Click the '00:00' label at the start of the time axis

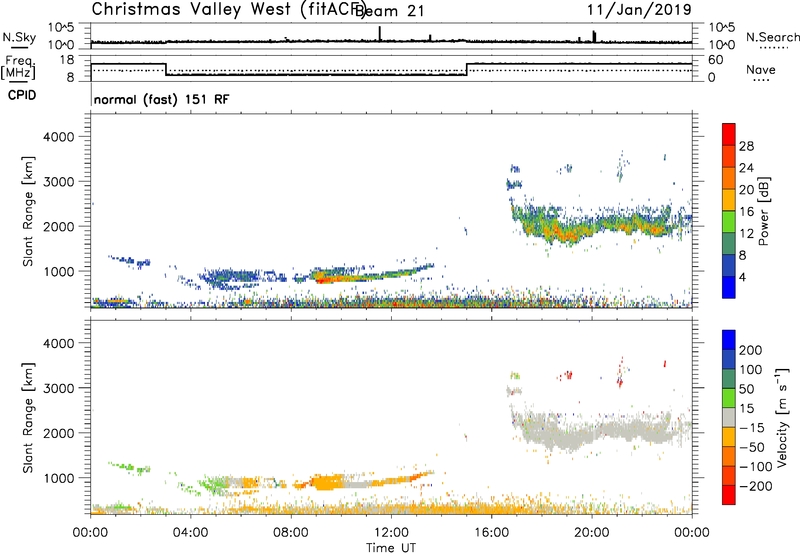pyautogui.click(x=90, y=533)
